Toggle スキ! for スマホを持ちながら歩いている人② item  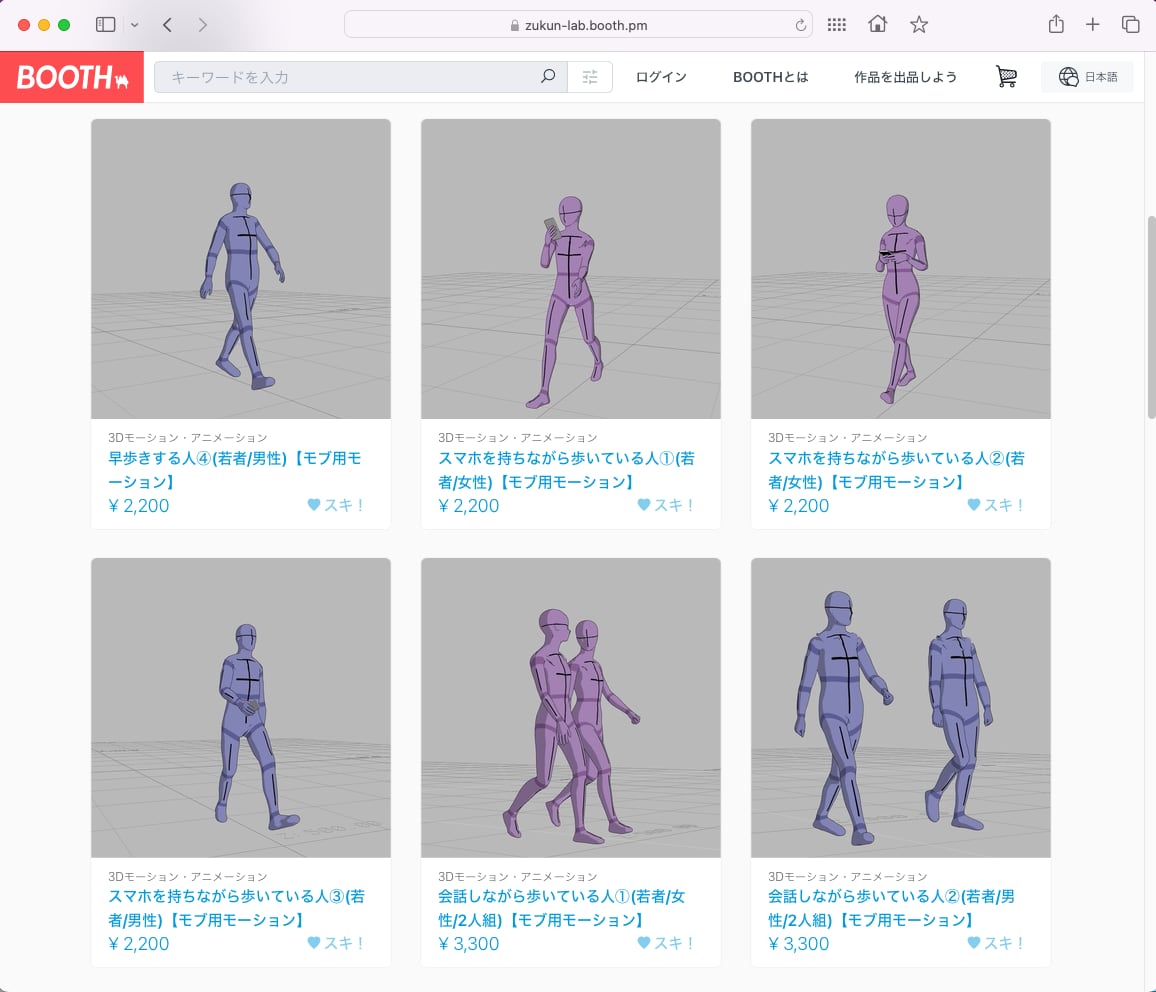(996, 505)
